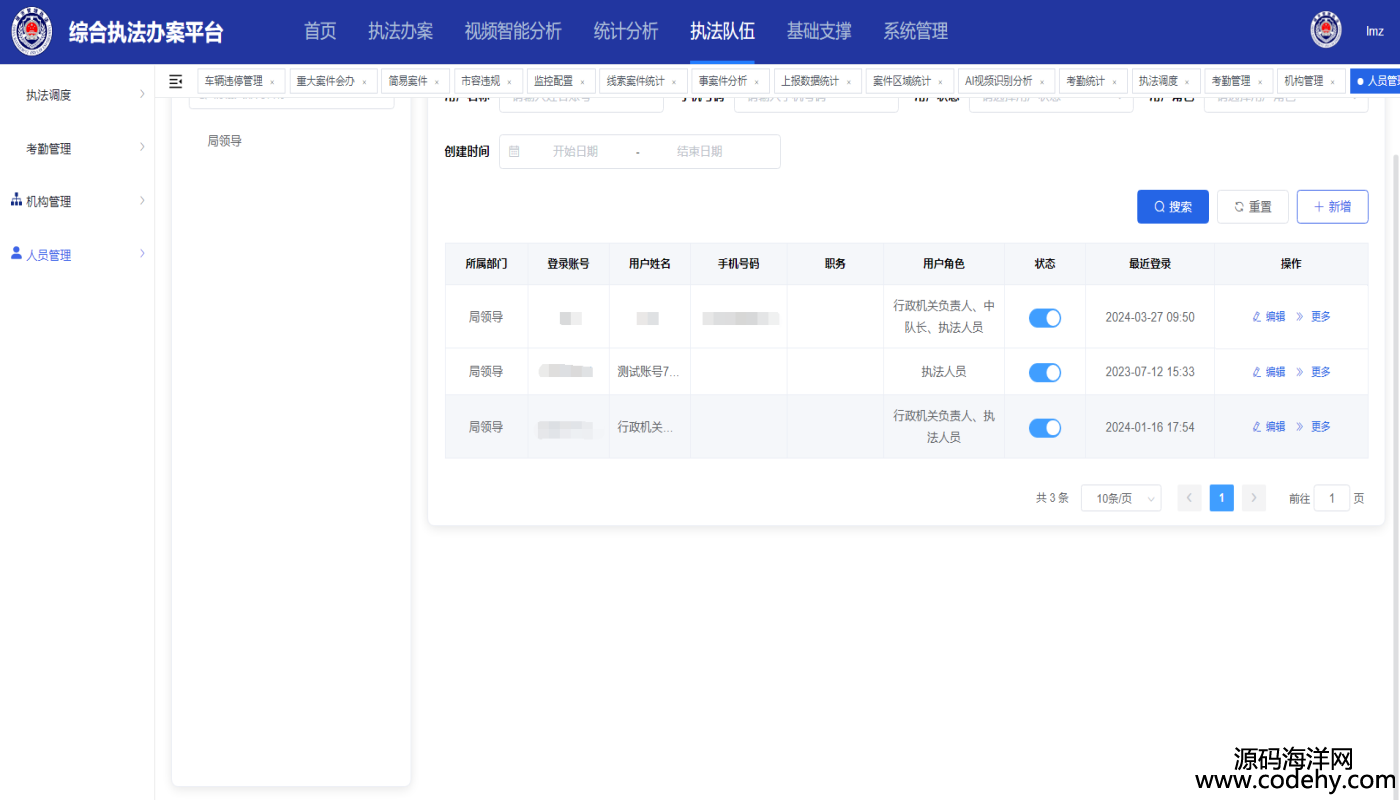
Task: Click the lmz username at top right
Action: click(1375, 31)
